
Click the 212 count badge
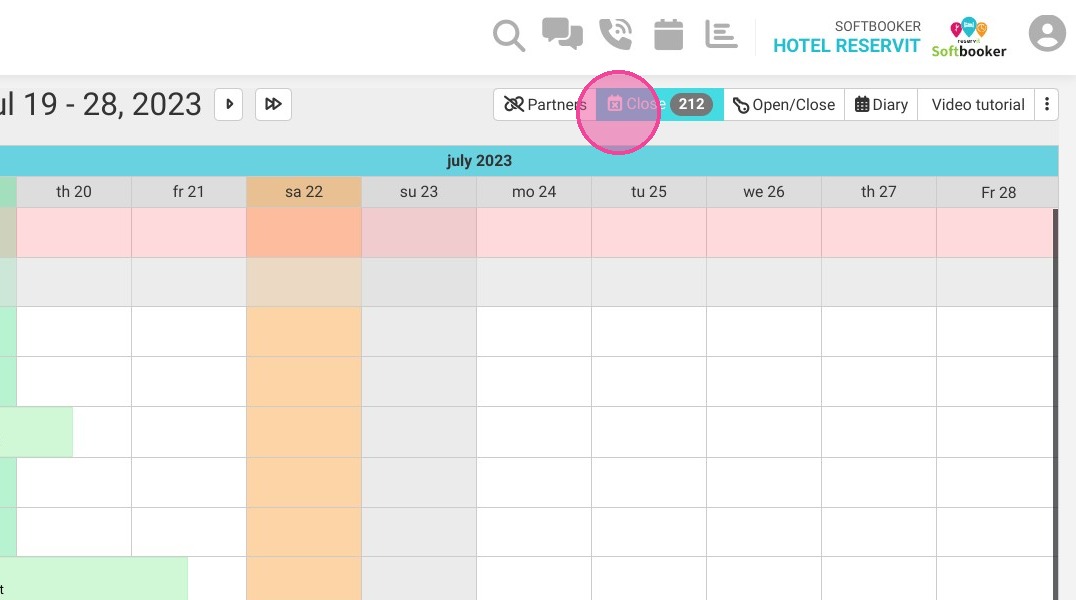click(x=691, y=104)
